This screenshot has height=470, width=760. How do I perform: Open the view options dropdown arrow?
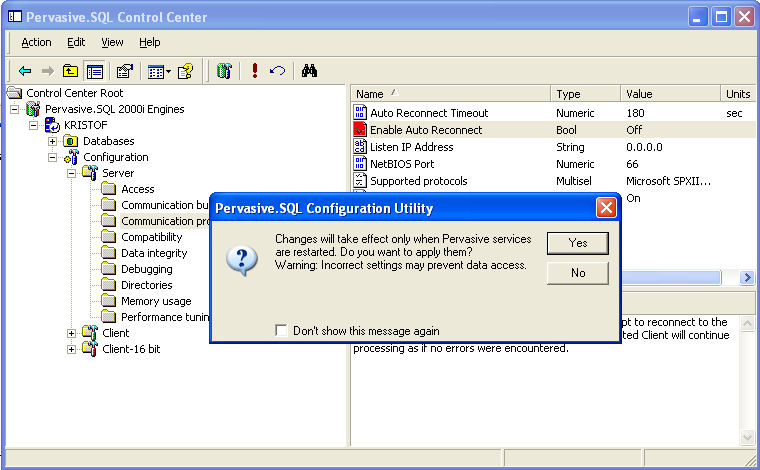tap(169, 72)
